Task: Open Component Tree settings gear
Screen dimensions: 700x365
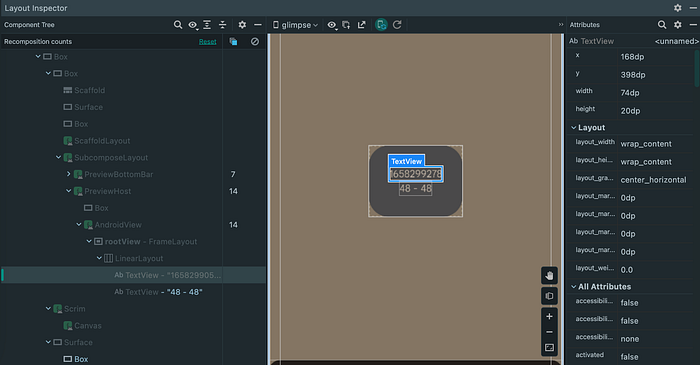Action: (x=242, y=25)
